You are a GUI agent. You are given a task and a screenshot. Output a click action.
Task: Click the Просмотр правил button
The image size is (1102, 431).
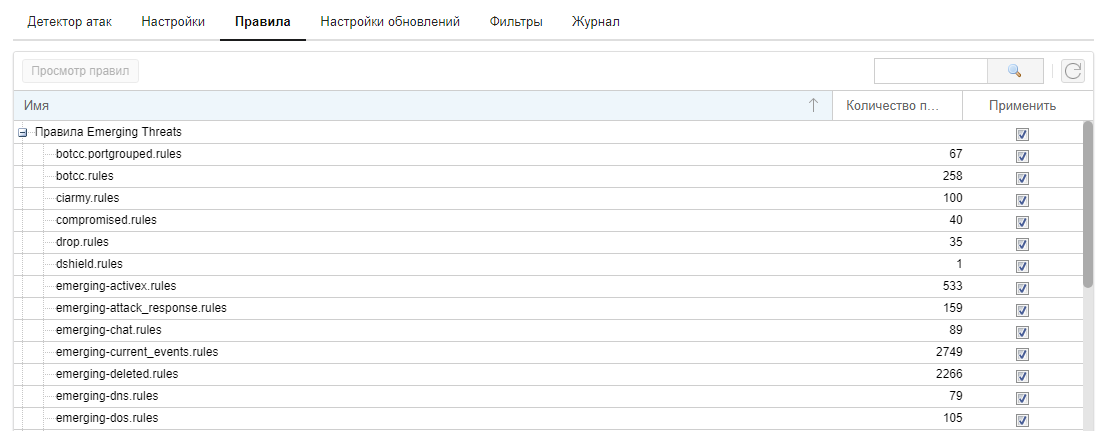pyautogui.click(x=80, y=71)
